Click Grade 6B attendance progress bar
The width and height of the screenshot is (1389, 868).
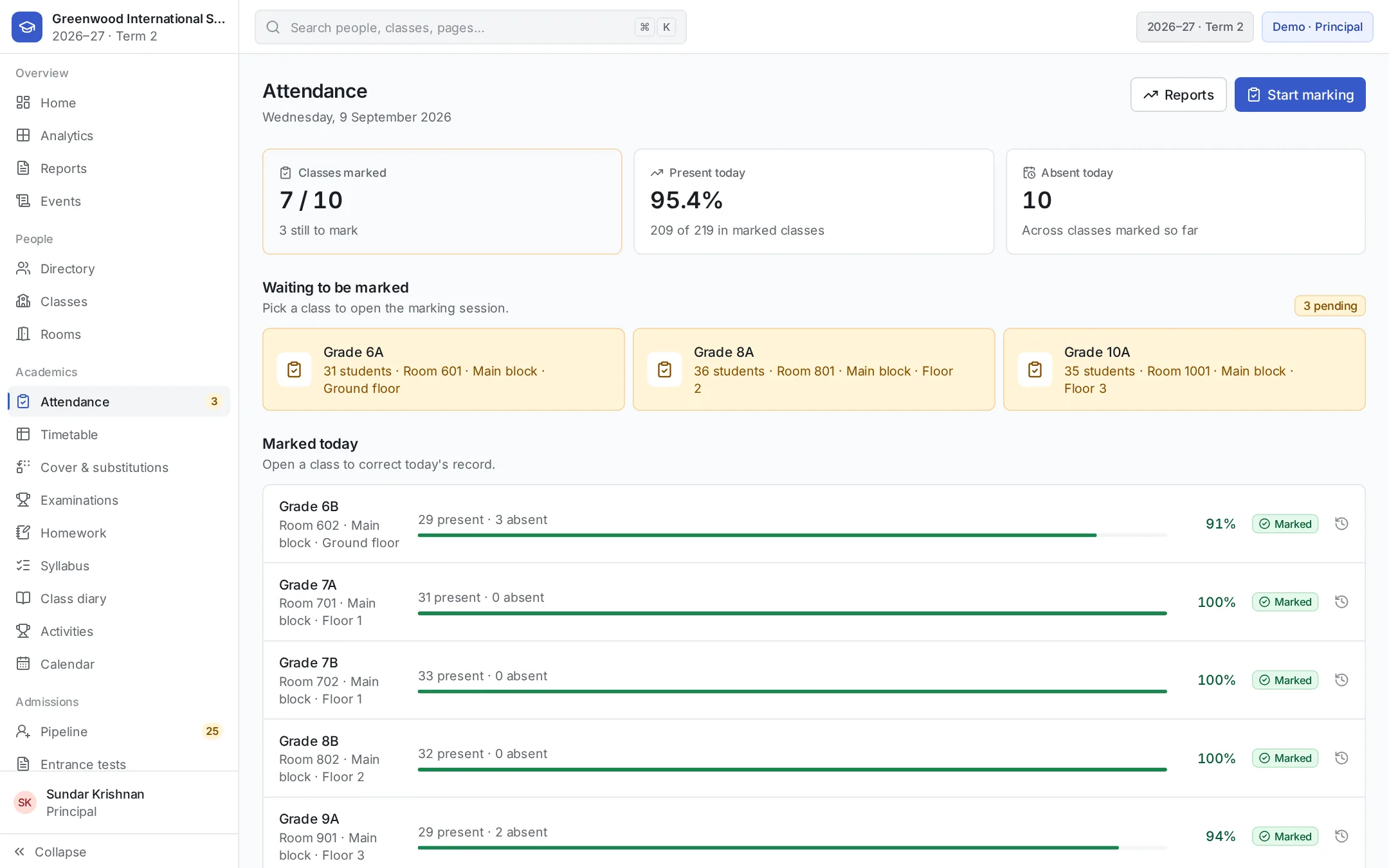click(792, 535)
